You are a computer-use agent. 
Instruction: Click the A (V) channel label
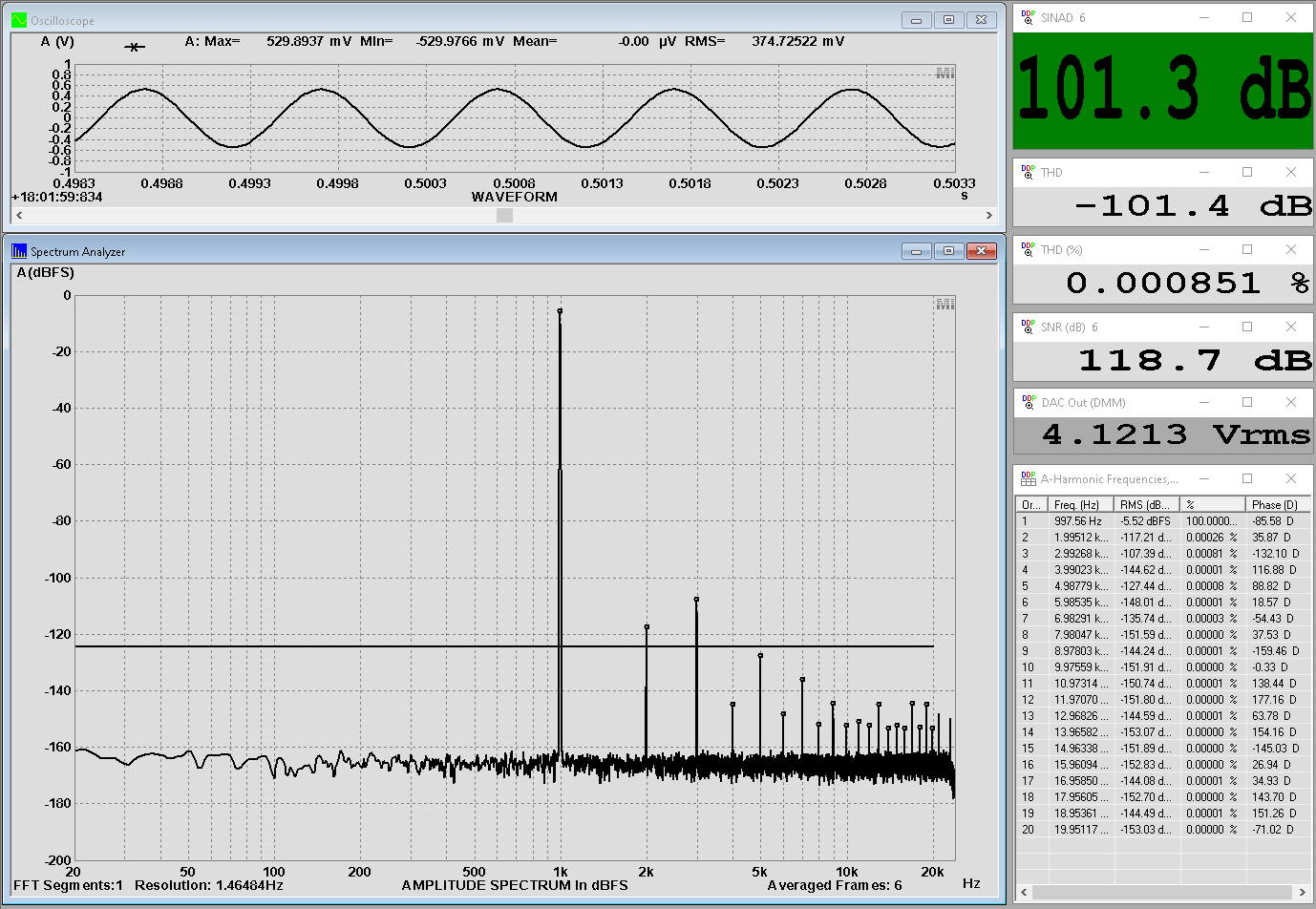57,41
